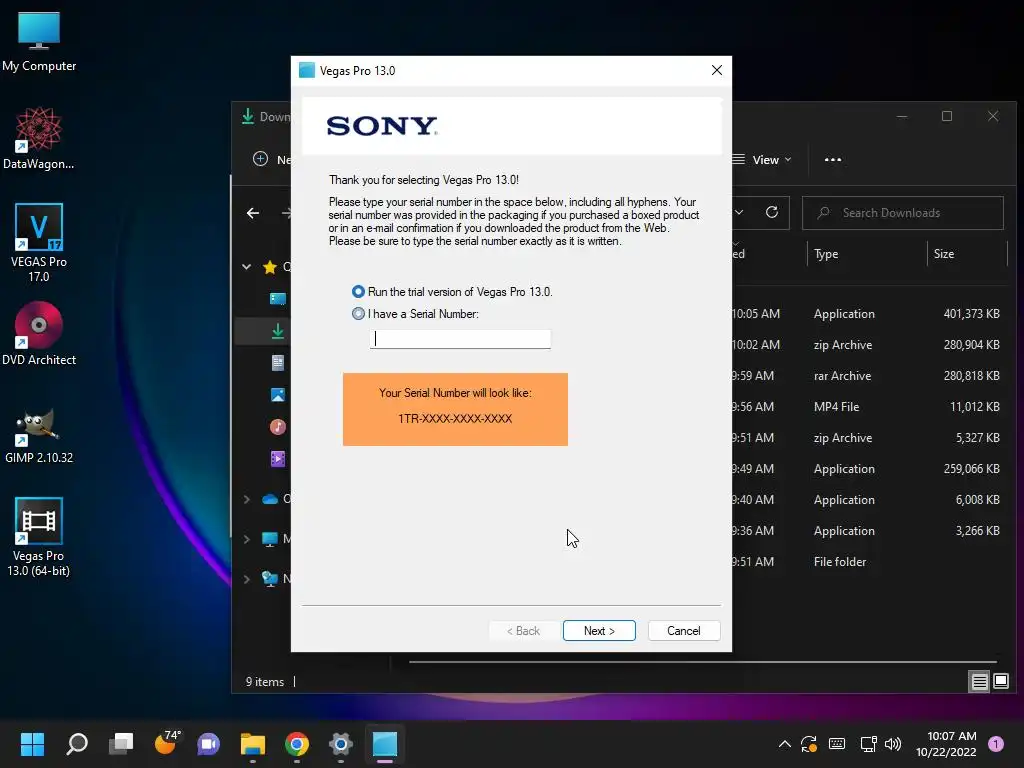Select Videos in Explorer sidebar
Viewport: 1024px width, 768px height.
point(278,458)
